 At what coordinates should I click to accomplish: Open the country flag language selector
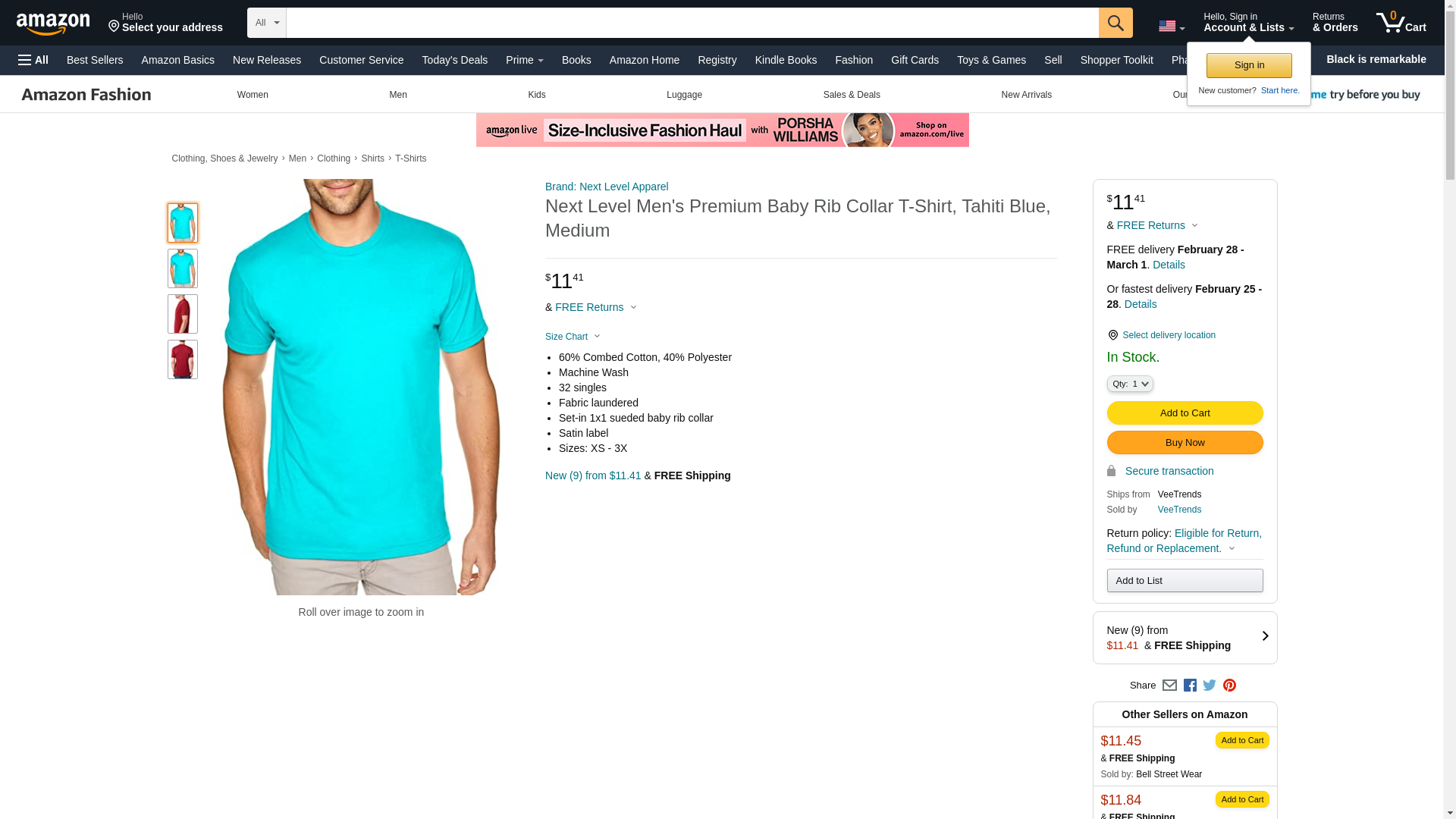(x=1172, y=27)
